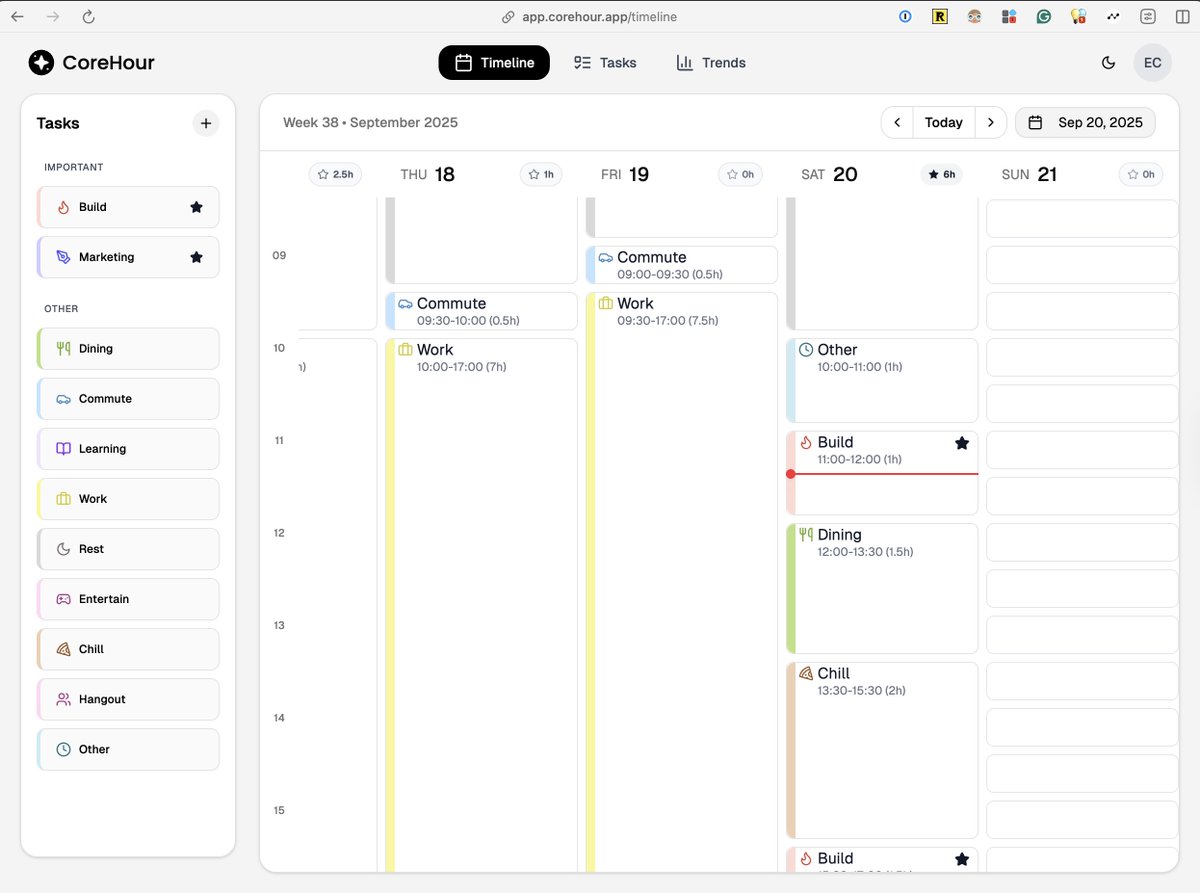
Task: Click the Chill pizza icon in sidebar
Action: point(63,649)
